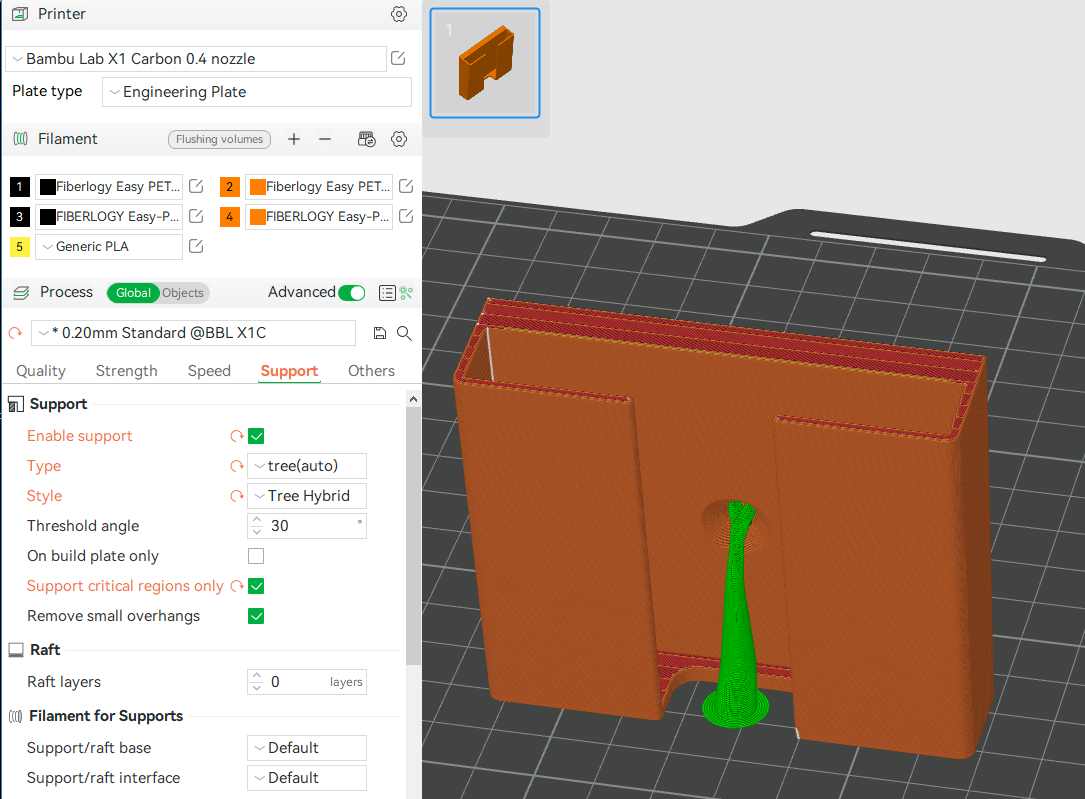Viewport: 1085px width, 799px height.
Task: Open filament 1 Fiberlogy Easy PET dropdown
Action: click(109, 186)
